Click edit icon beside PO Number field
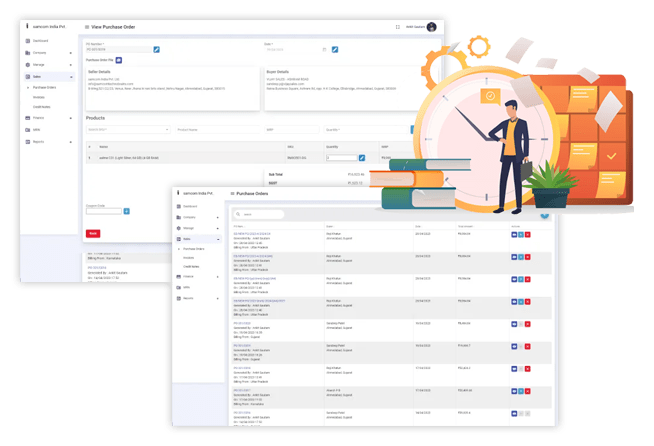This screenshot has width=654, height=446. (x=156, y=48)
